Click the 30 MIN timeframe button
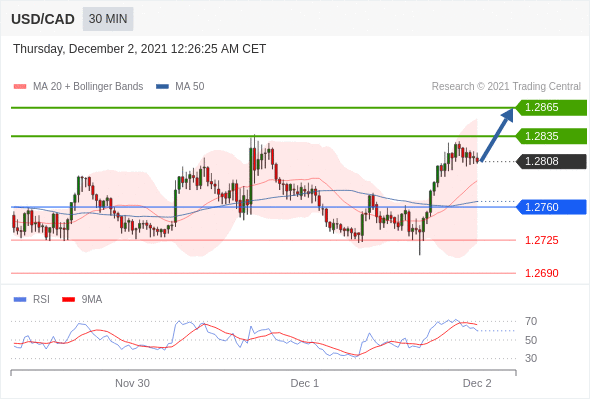590x400 pixels. coord(108,19)
